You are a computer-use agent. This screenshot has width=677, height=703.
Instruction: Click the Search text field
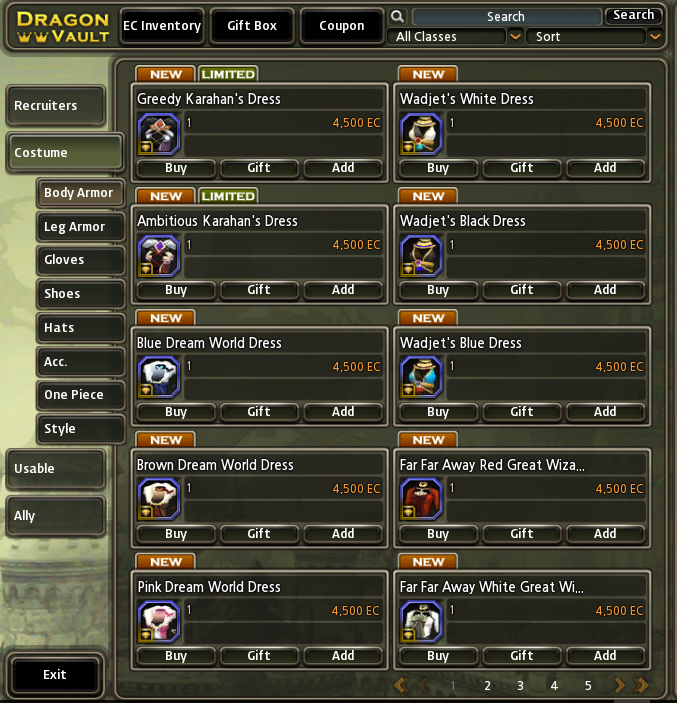(506, 17)
